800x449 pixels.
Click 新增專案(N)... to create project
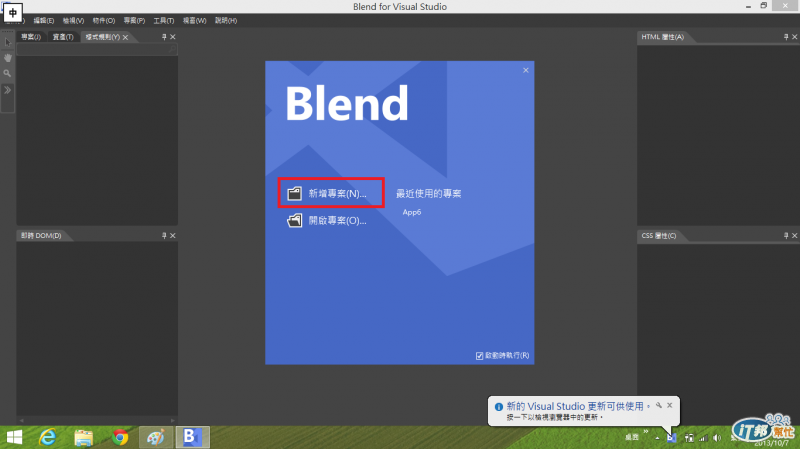point(337,193)
